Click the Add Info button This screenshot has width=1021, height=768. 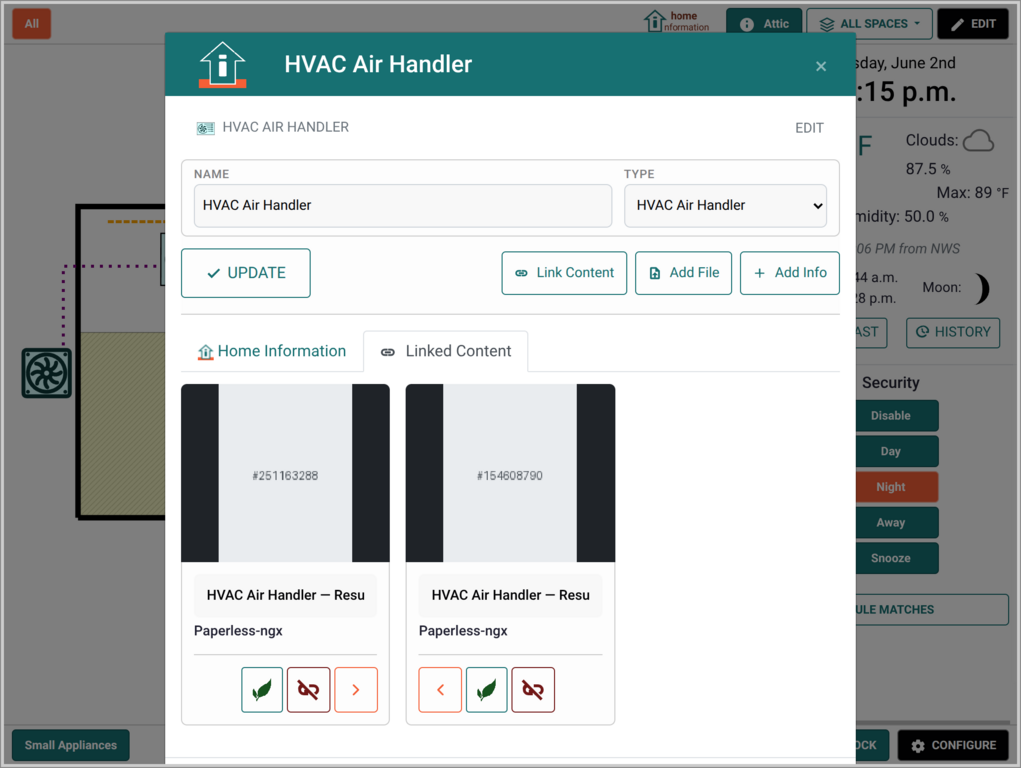coord(789,273)
